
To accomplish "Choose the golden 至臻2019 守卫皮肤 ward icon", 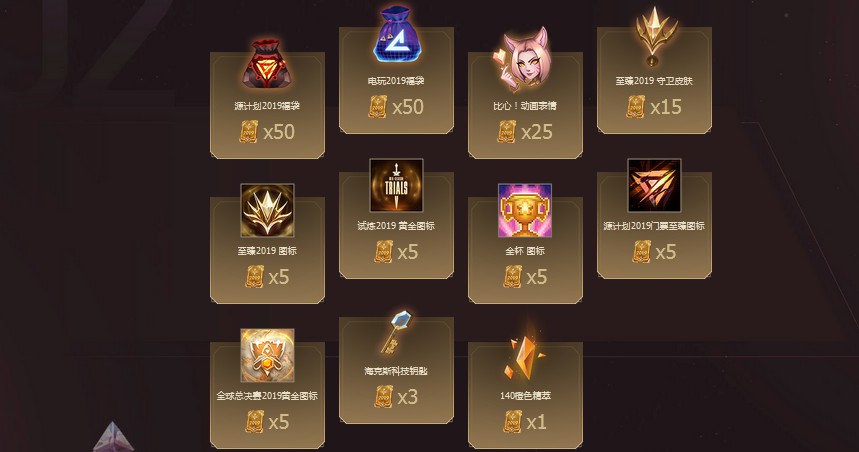I will tap(655, 36).
